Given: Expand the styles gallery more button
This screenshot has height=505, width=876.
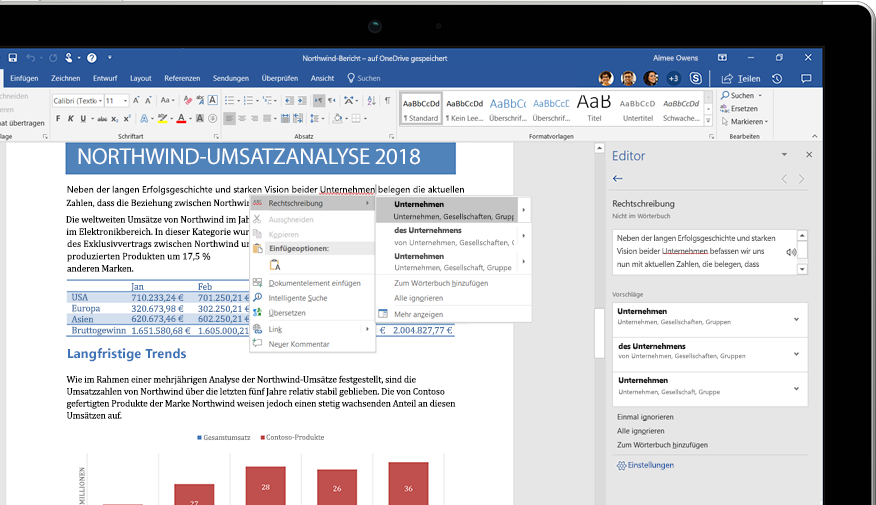Looking at the screenshot, I should 708,120.
